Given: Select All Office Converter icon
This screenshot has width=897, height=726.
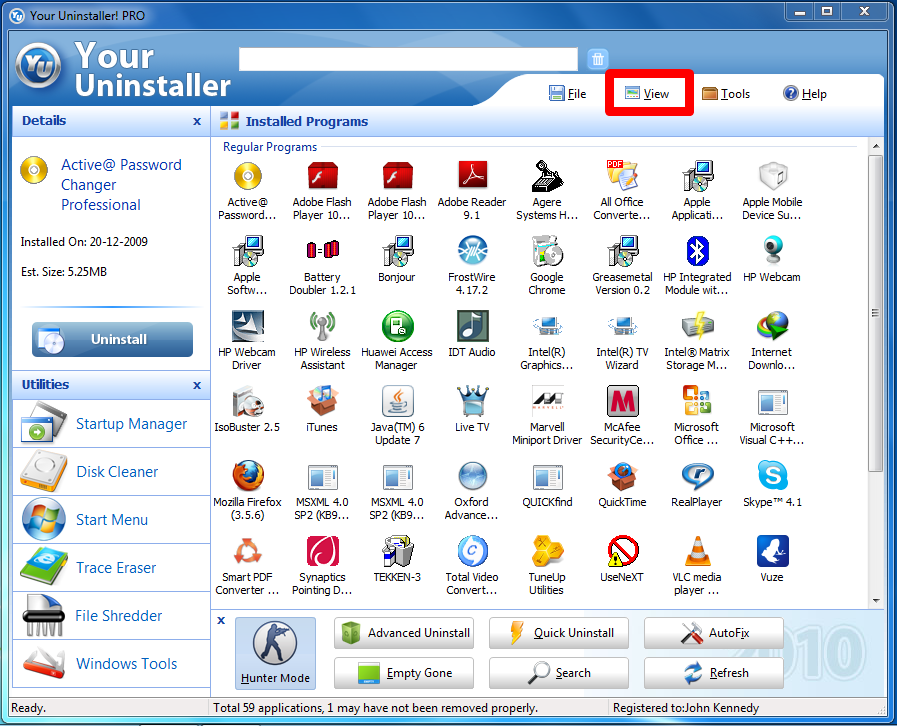Looking at the screenshot, I should [x=622, y=175].
